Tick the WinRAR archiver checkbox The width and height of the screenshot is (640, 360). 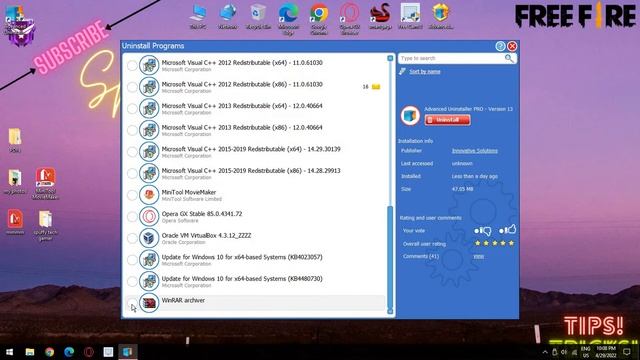click(132, 303)
